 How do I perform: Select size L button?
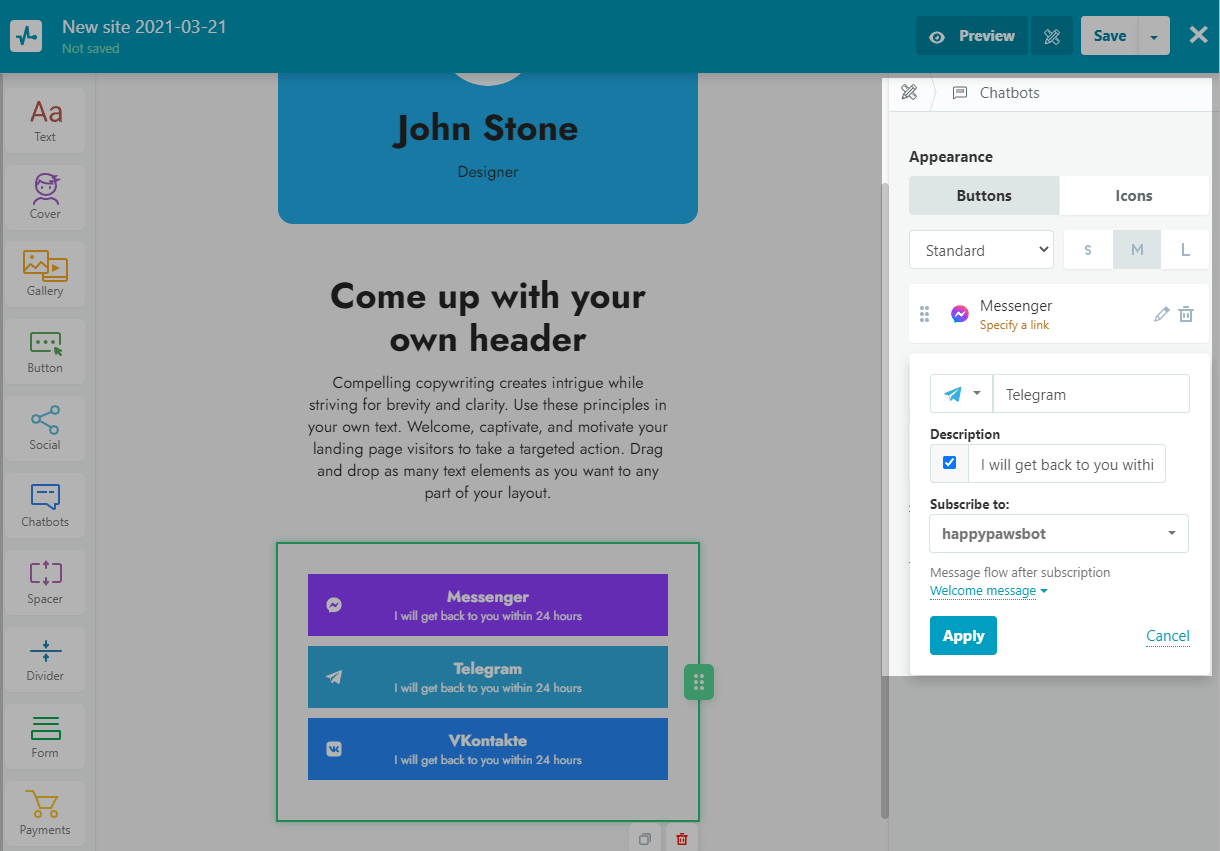coord(1185,250)
